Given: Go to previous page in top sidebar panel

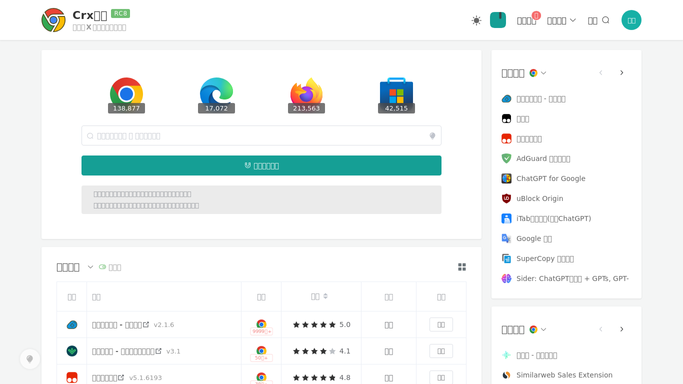Looking at the screenshot, I should (x=601, y=73).
